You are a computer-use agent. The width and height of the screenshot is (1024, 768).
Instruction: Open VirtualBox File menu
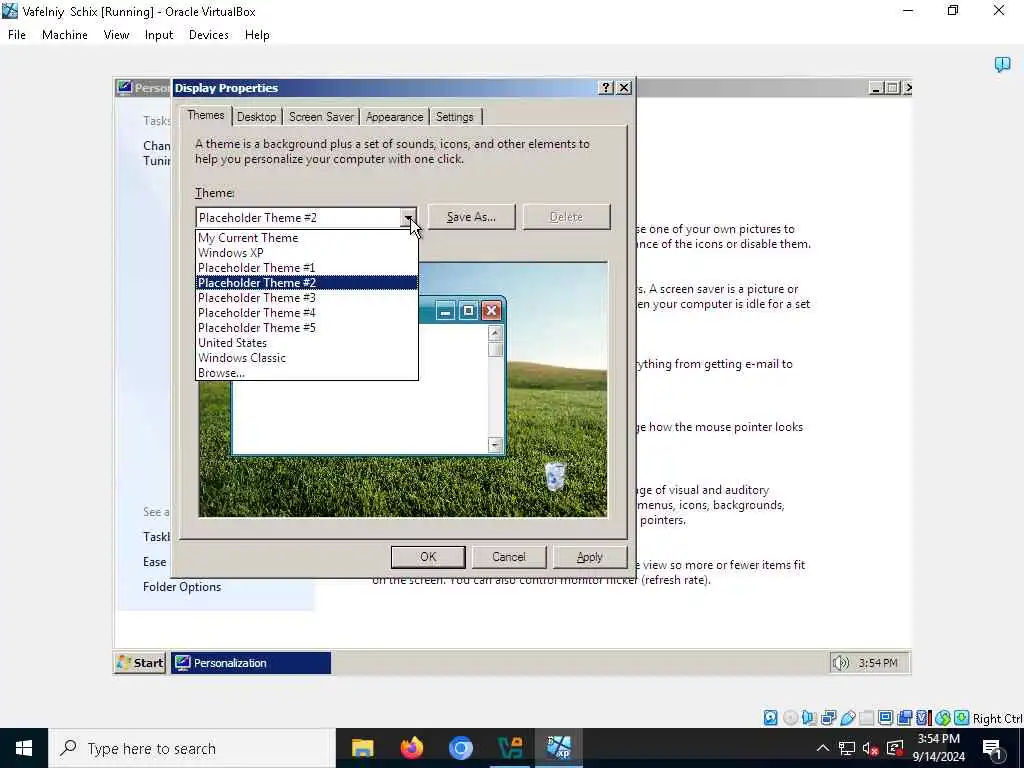[17, 35]
